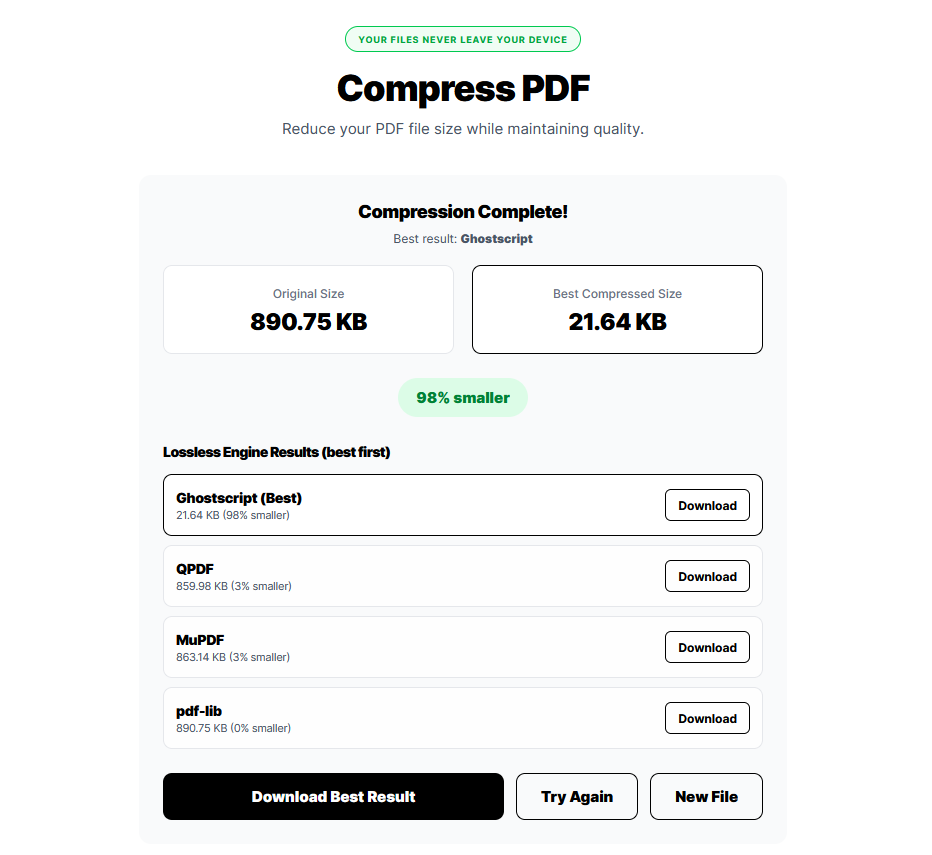Download the MuPDF compressed version
Viewport: 932px width, 855px height.
pos(707,647)
